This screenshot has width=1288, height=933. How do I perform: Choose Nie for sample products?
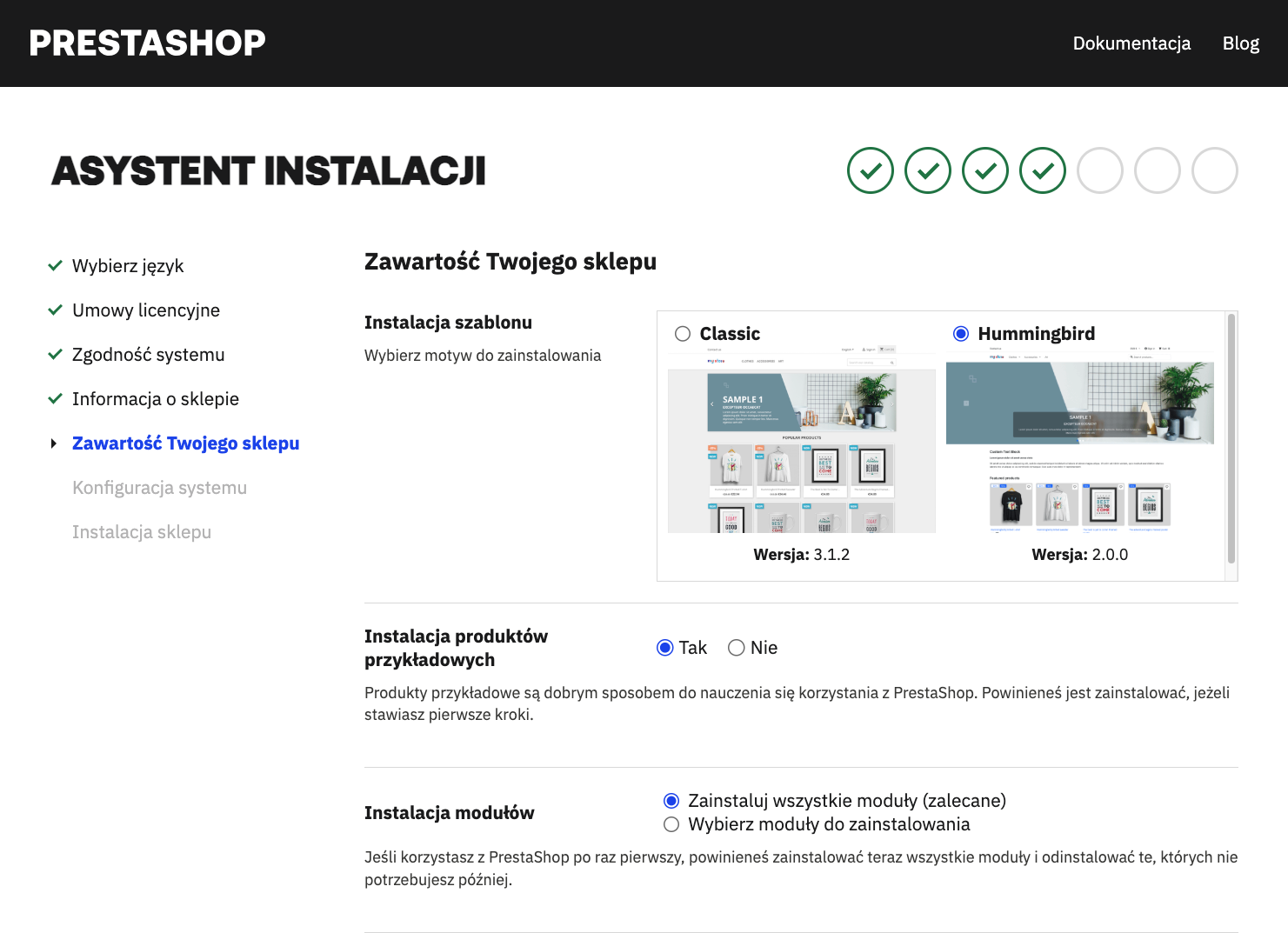coord(737,648)
